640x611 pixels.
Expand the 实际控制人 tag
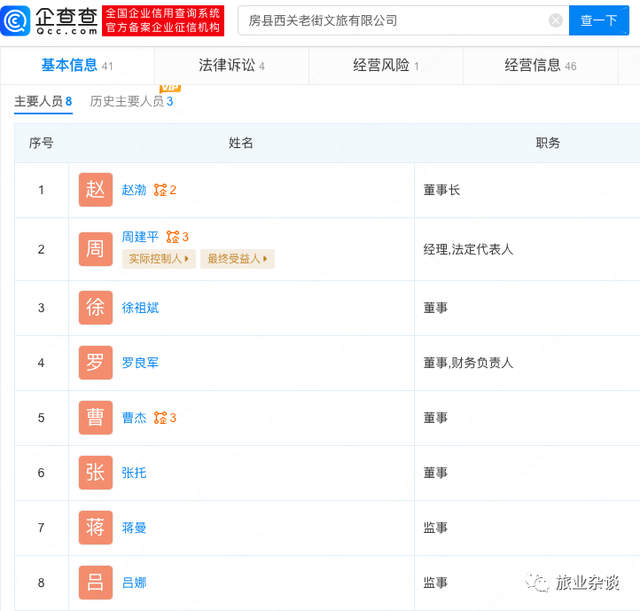click(158, 259)
